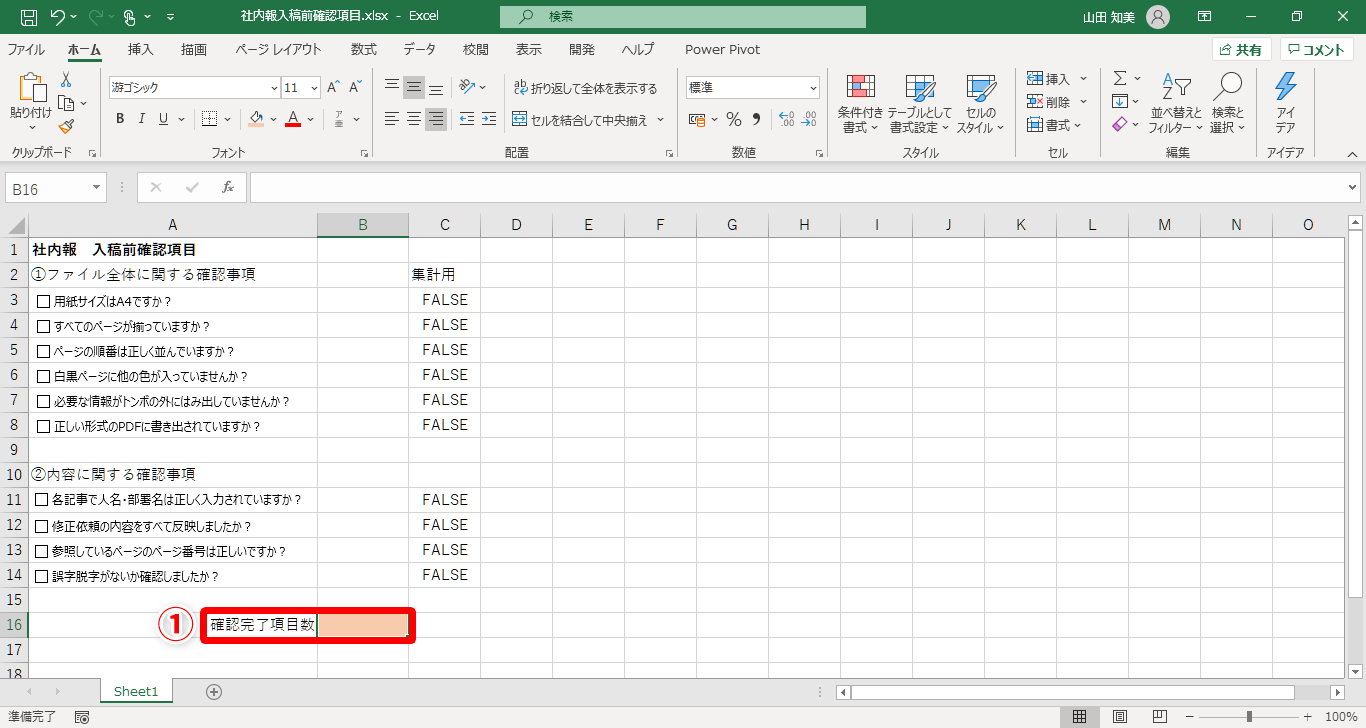The height and width of the screenshot is (728, 1366).
Task: Check the トンボの外にはみ出していませんか？ checkbox
Action: 43,401
